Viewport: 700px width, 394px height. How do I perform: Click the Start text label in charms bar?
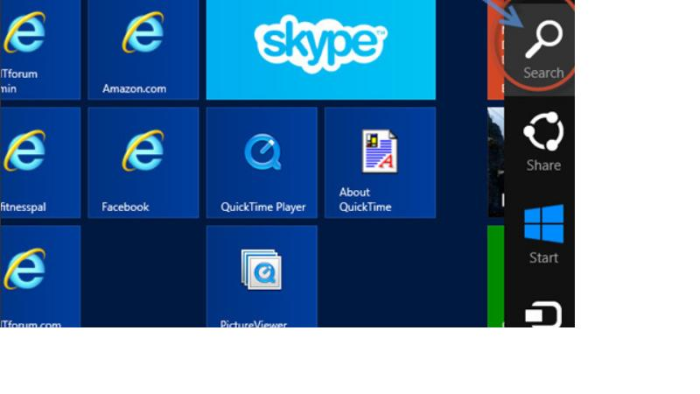point(544,257)
